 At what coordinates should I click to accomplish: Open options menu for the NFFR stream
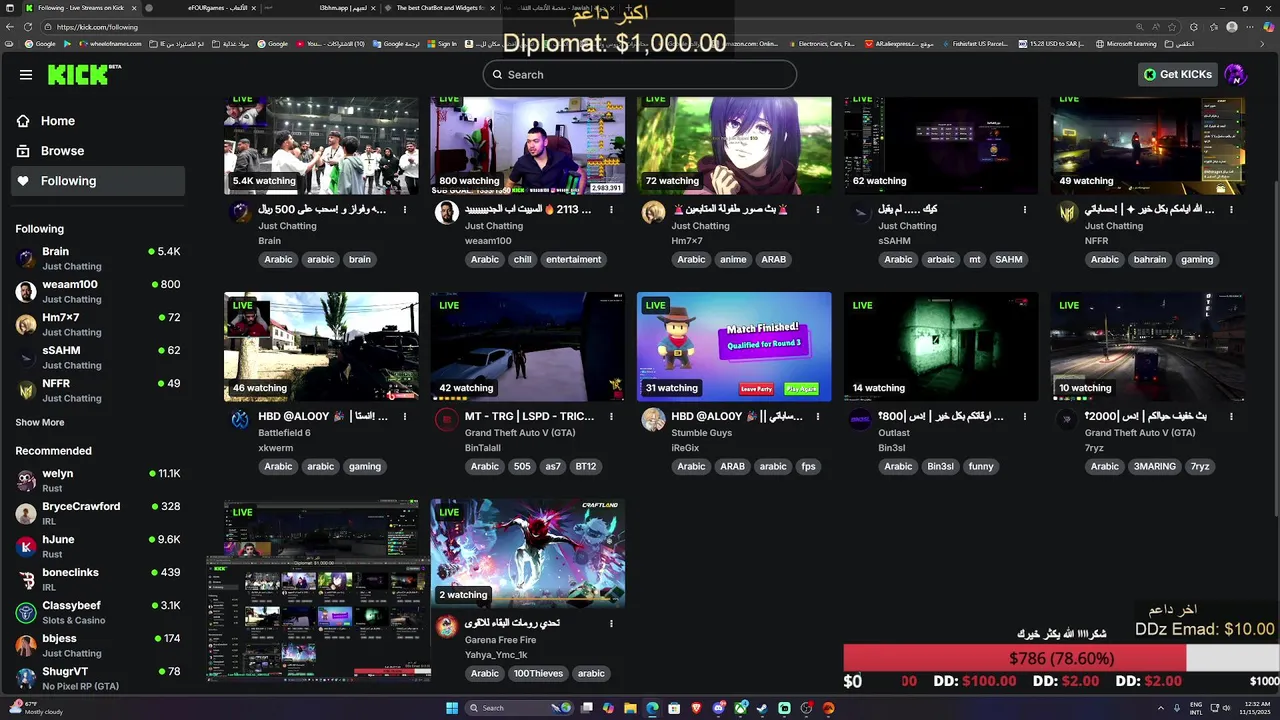click(x=1231, y=210)
